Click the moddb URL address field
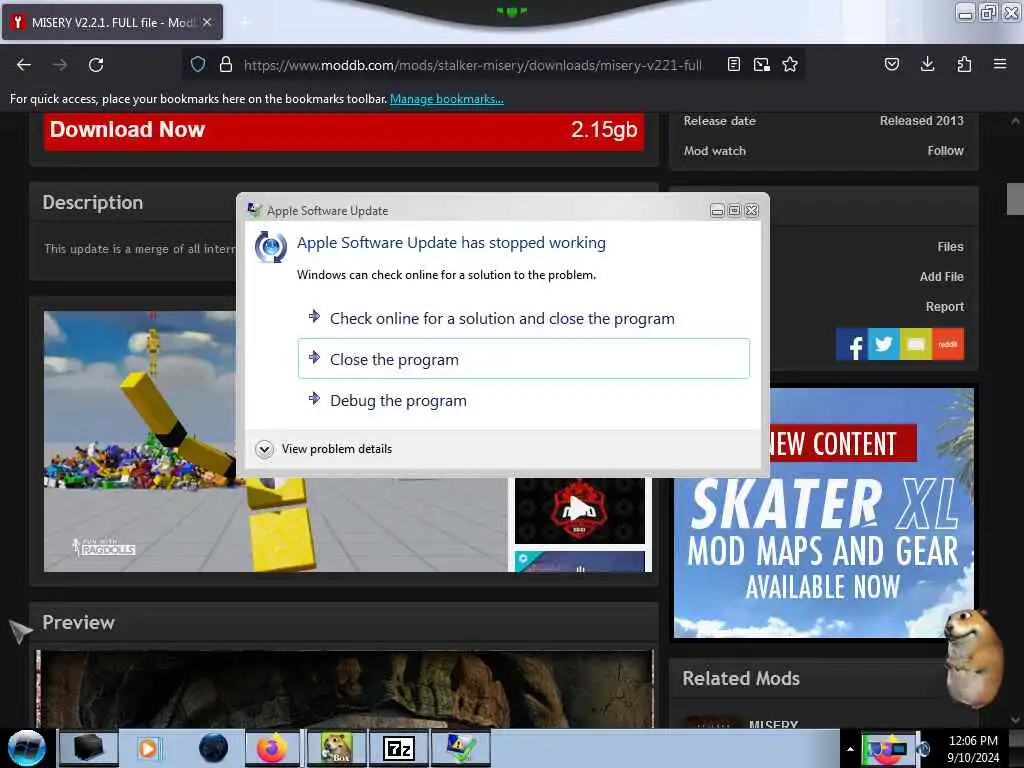This screenshot has height=768, width=1024. pos(473,65)
